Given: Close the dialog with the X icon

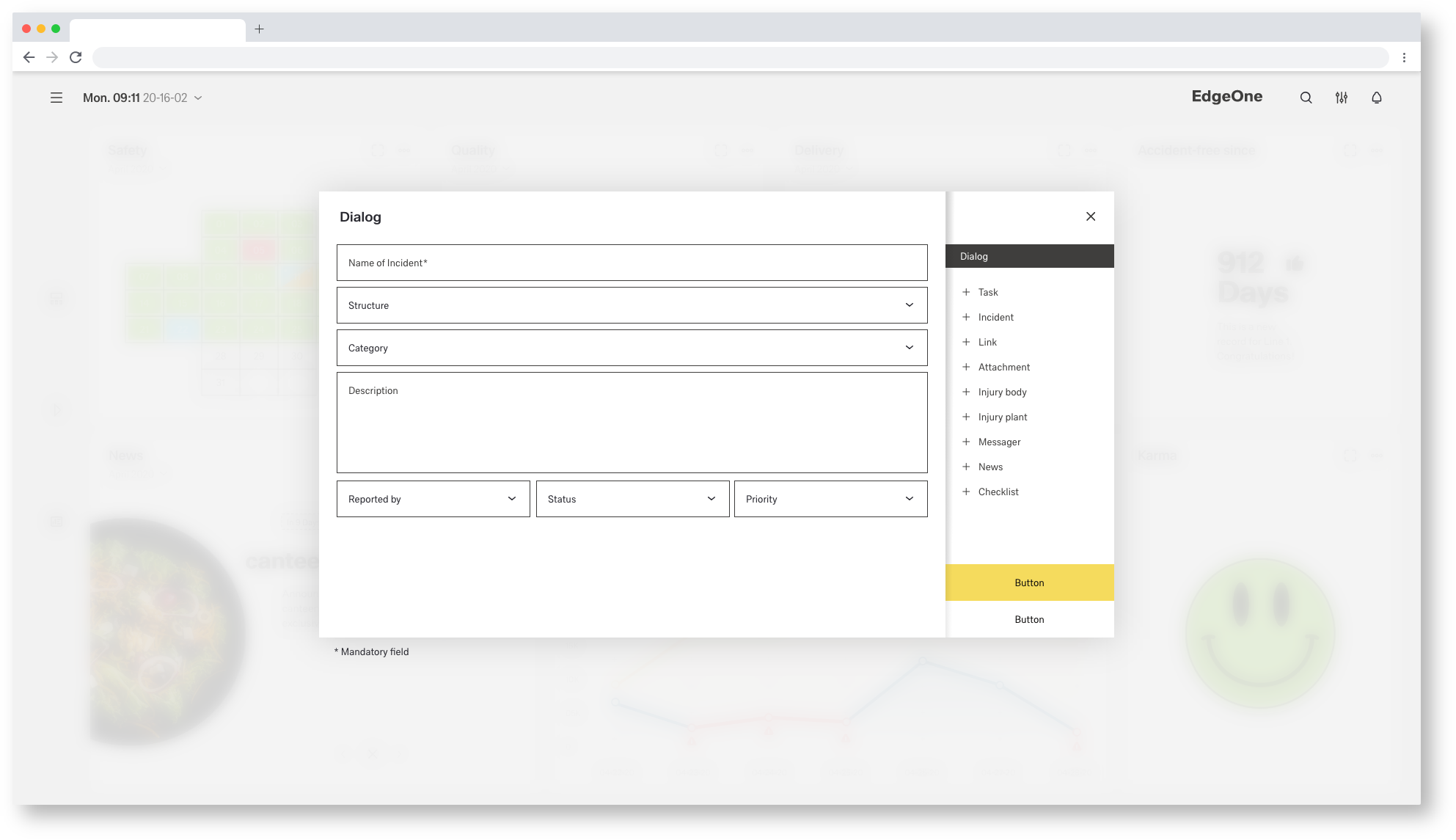Looking at the screenshot, I should 1091,216.
